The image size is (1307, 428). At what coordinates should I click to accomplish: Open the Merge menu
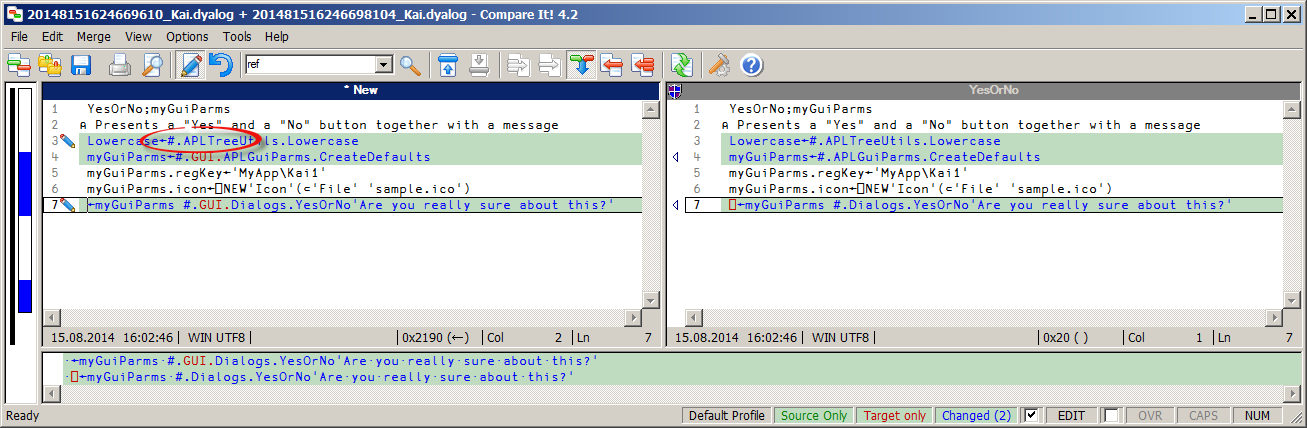click(94, 36)
